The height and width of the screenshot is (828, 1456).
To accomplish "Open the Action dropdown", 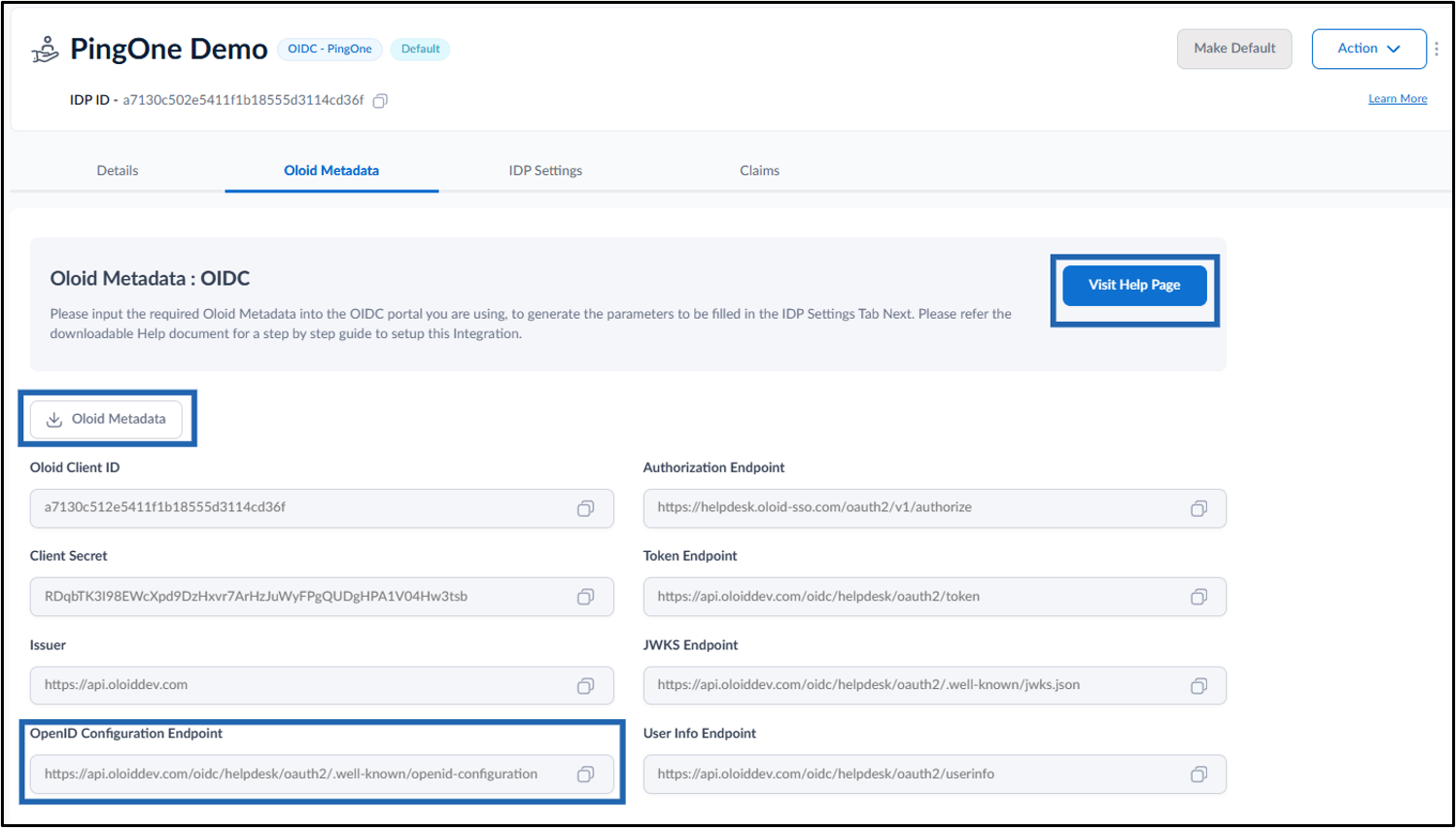I will (x=1369, y=49).
